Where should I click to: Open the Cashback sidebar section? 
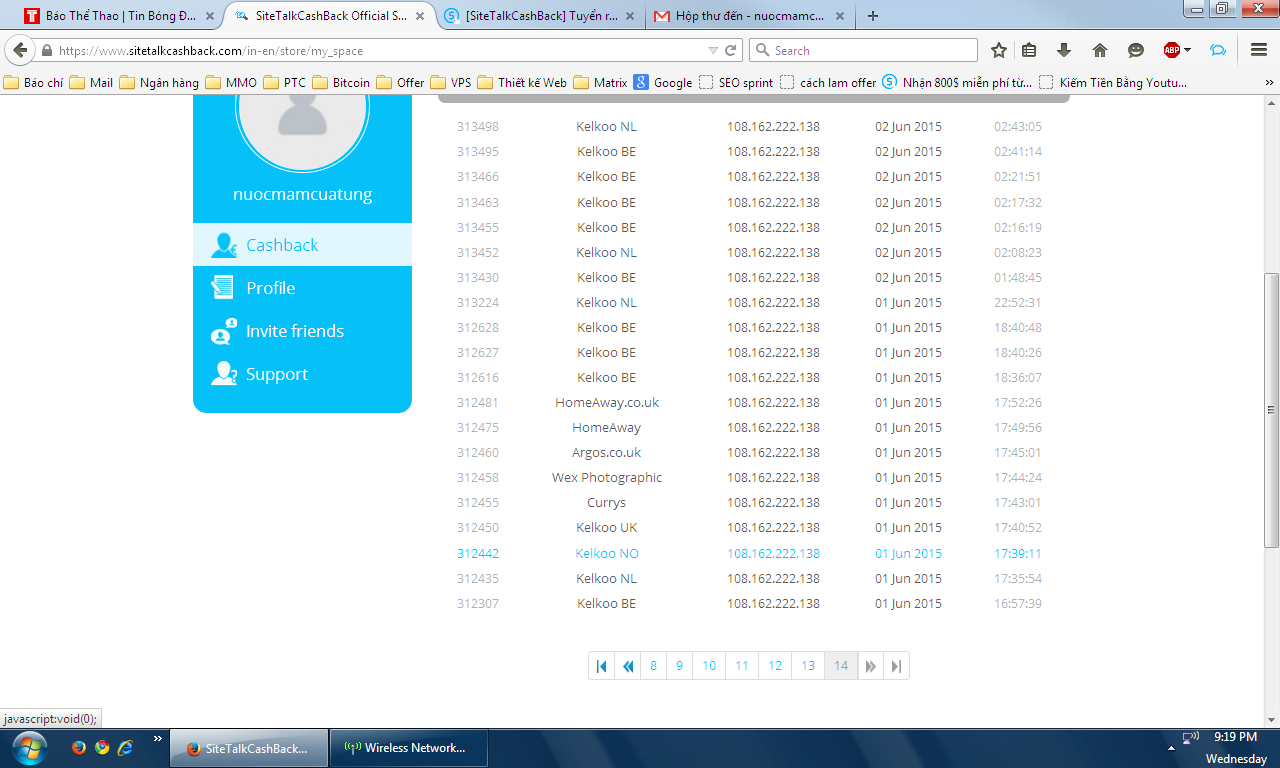tap(282, 245)
